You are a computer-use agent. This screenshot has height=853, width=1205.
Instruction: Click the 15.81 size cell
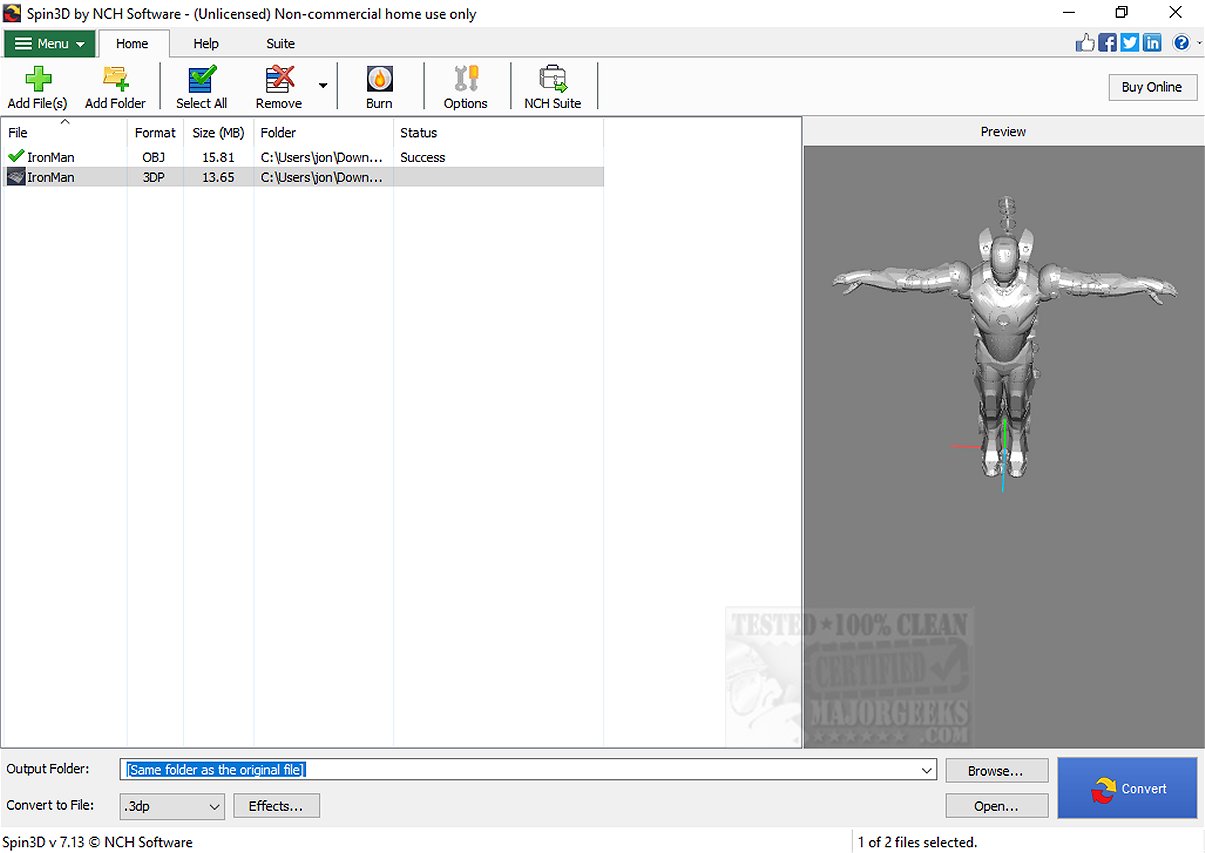coord(218,157)
